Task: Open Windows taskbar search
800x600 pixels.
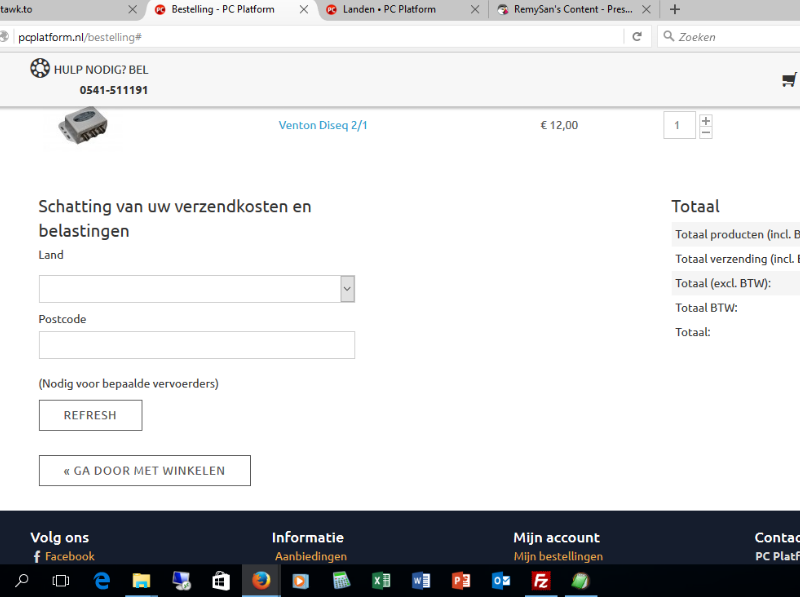Action: point(21,581)
